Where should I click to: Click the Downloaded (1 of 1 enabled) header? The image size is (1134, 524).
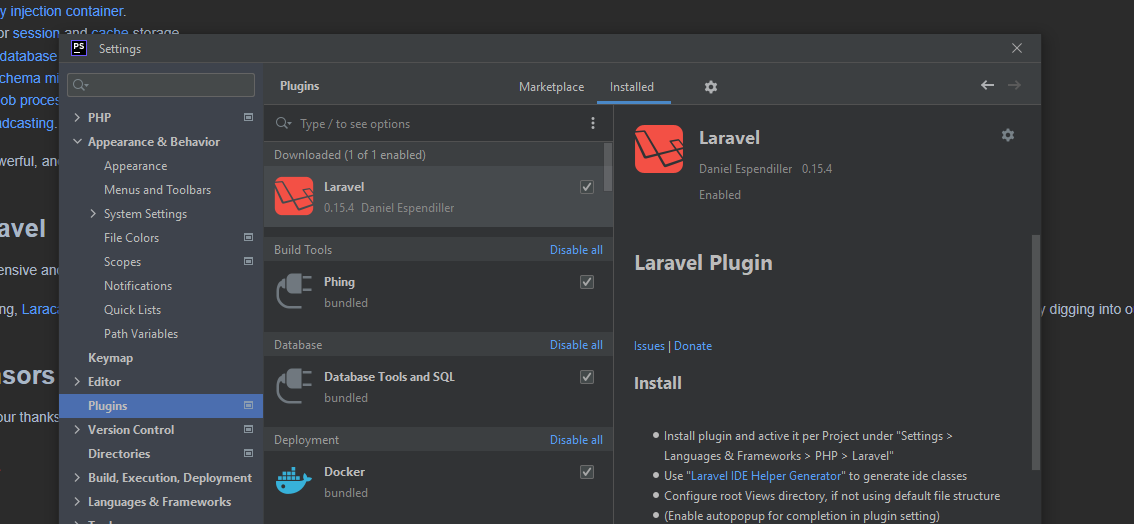[349, 155]
